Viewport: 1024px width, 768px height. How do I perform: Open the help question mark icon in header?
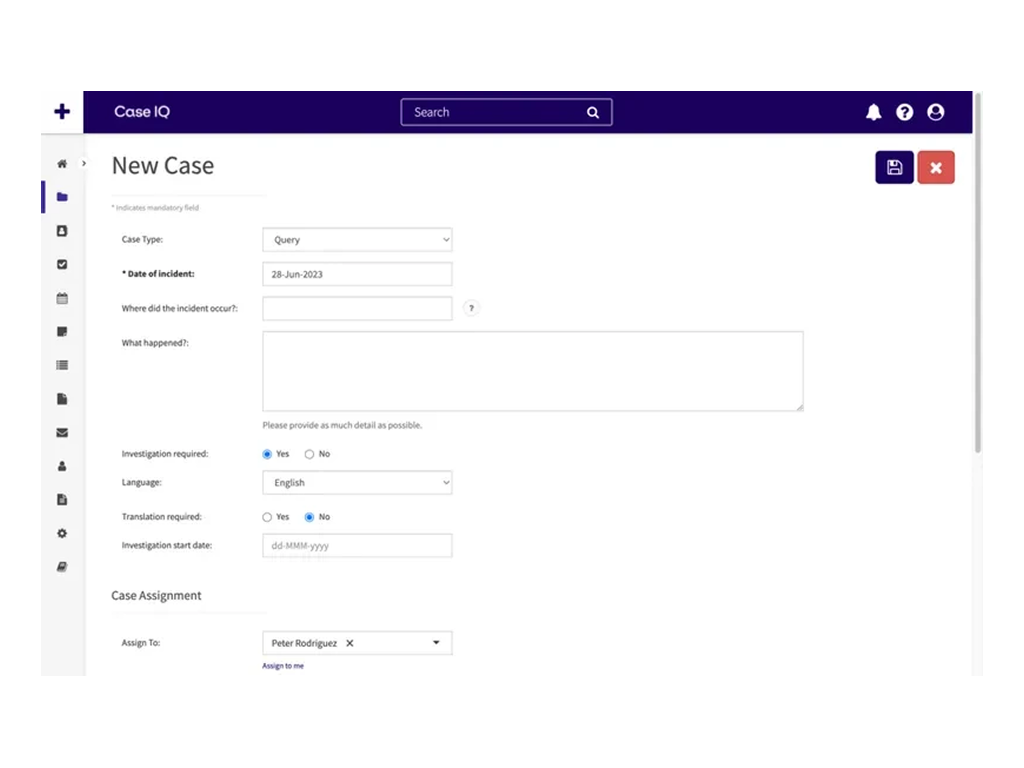tap(904, 112)
